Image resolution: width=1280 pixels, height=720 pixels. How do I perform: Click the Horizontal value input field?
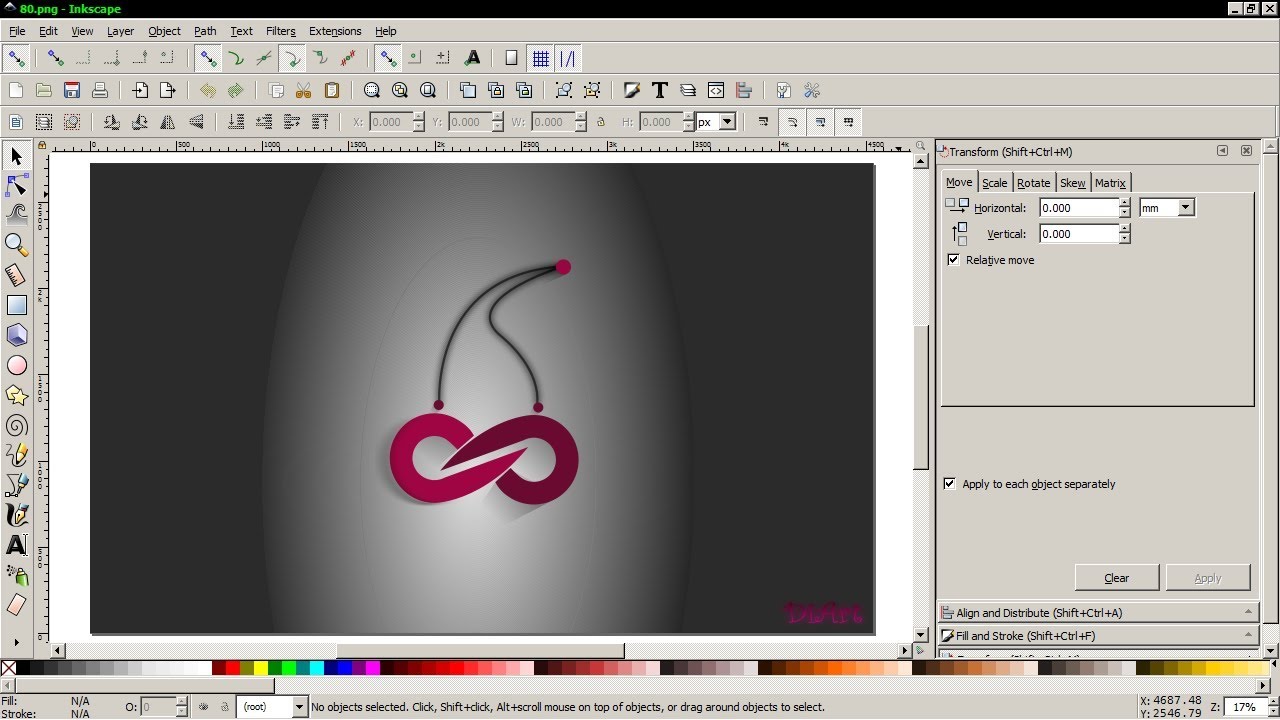(1078, 208)
